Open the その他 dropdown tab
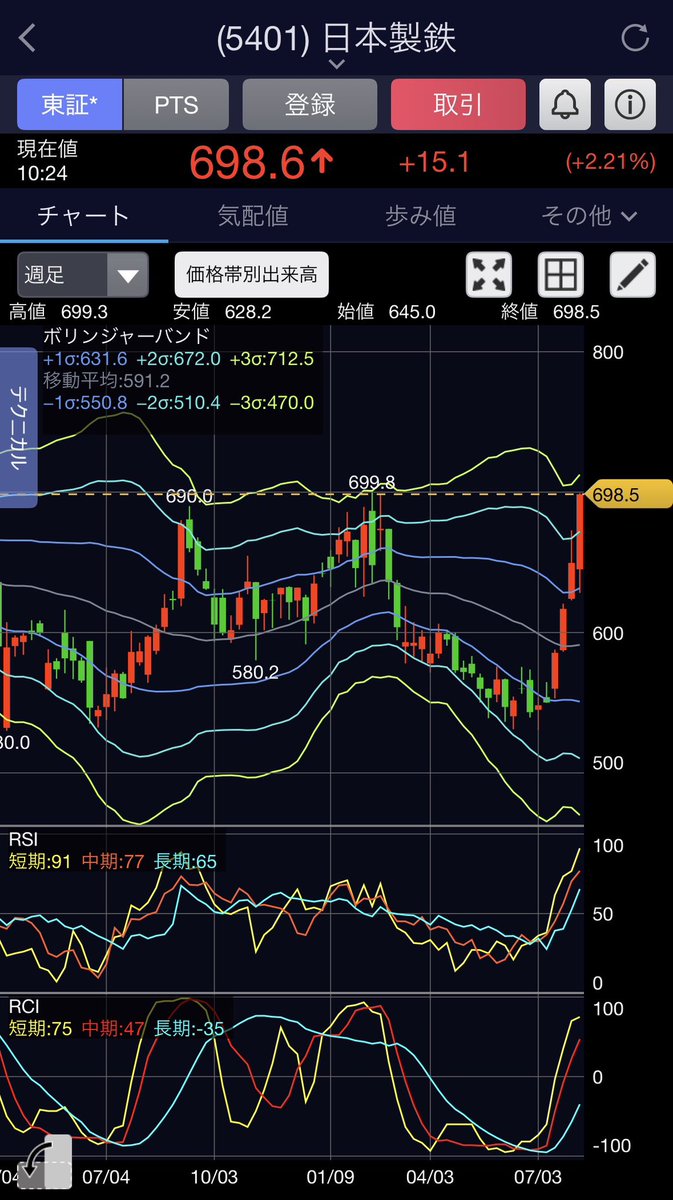 [x=589, y=215]
